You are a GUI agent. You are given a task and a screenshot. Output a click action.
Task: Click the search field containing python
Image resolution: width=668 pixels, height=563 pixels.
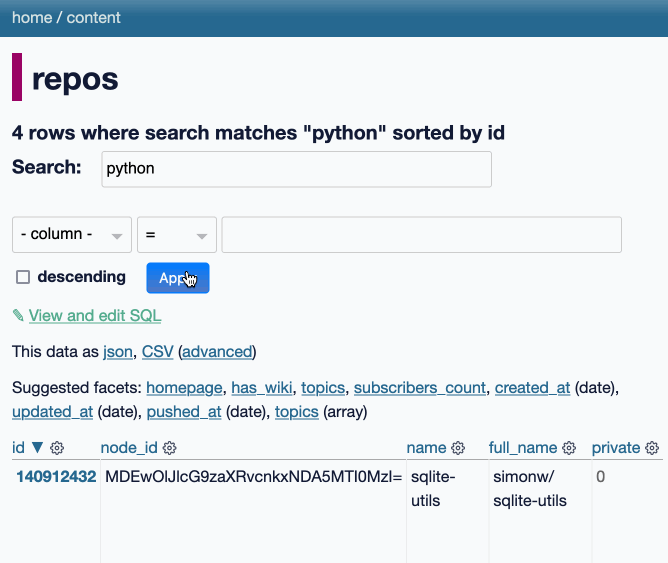click(297, 169)
